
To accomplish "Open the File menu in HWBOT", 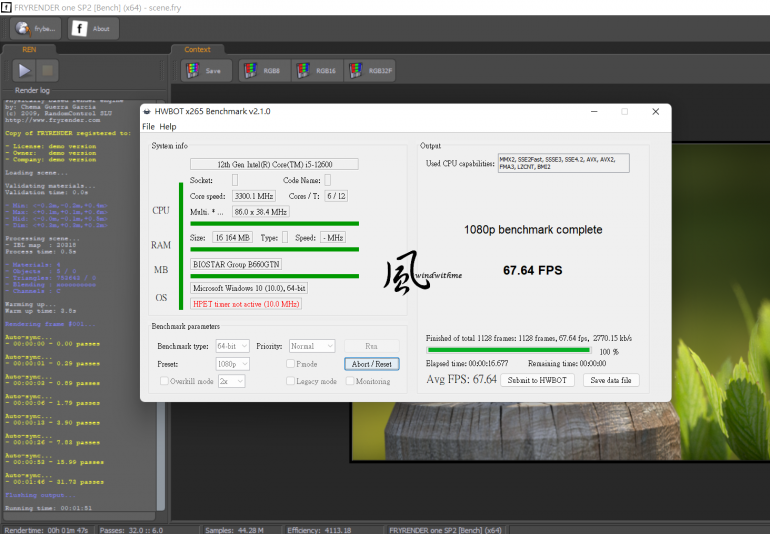I will click(x=149, y=127).
